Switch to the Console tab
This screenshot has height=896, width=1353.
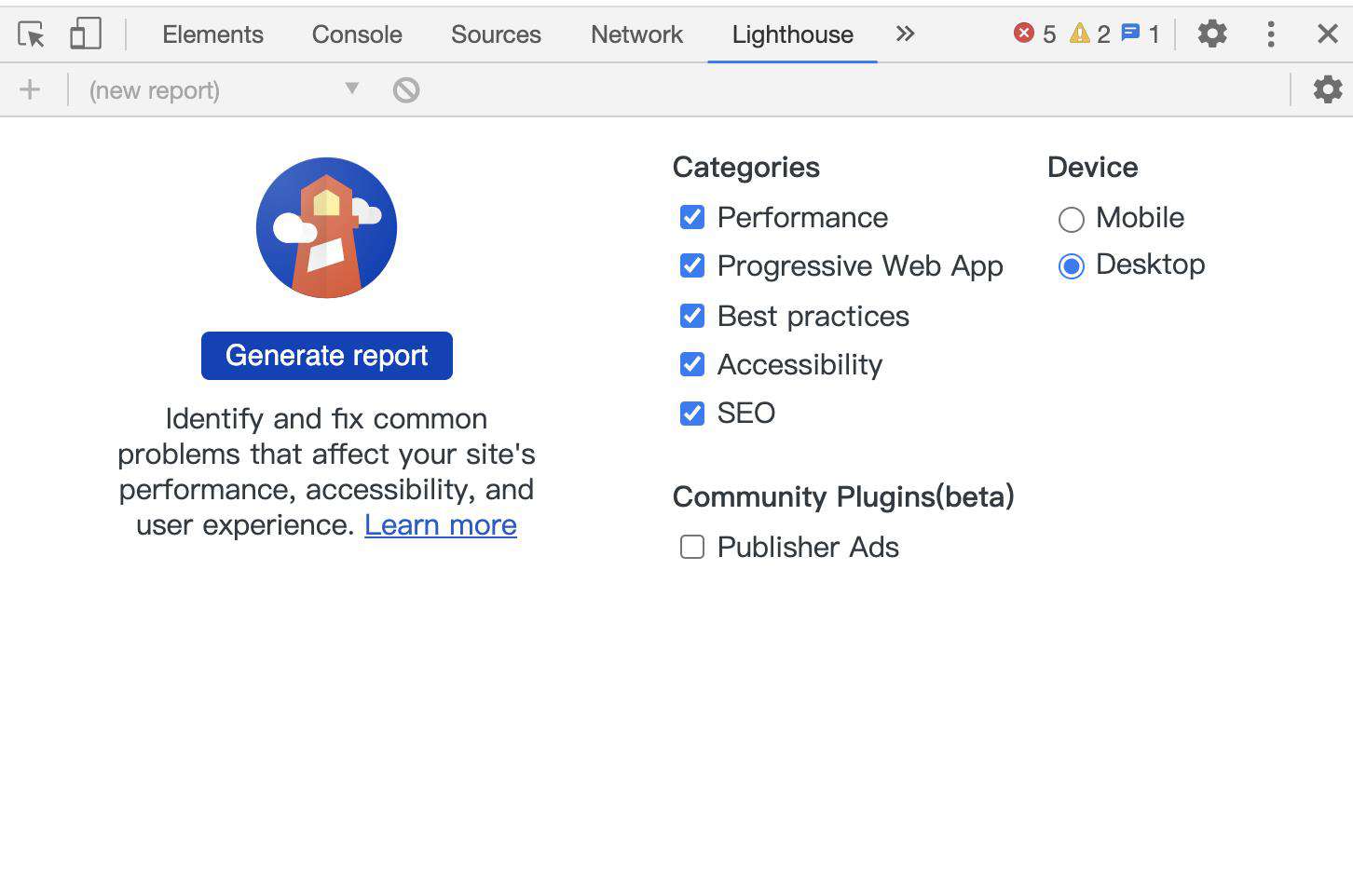point(357,34)
